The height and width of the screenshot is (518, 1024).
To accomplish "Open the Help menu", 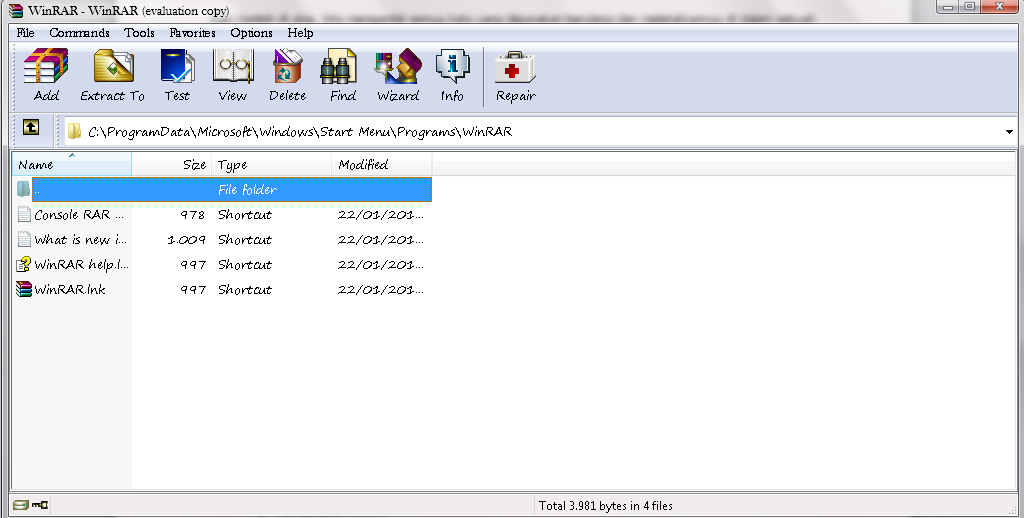I will pyautogui.click(x=300, y=33).
